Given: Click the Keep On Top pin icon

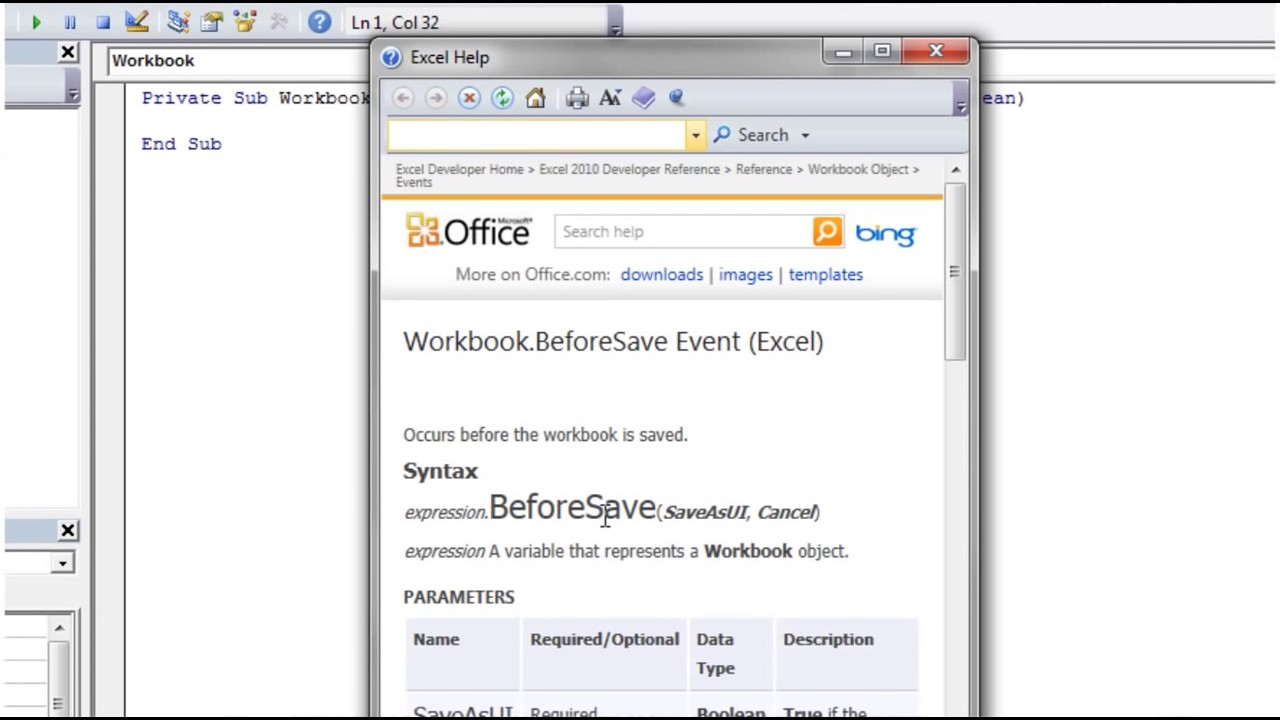Looking at the screenshot, I should pyautogui.click(x=676, y=97).
